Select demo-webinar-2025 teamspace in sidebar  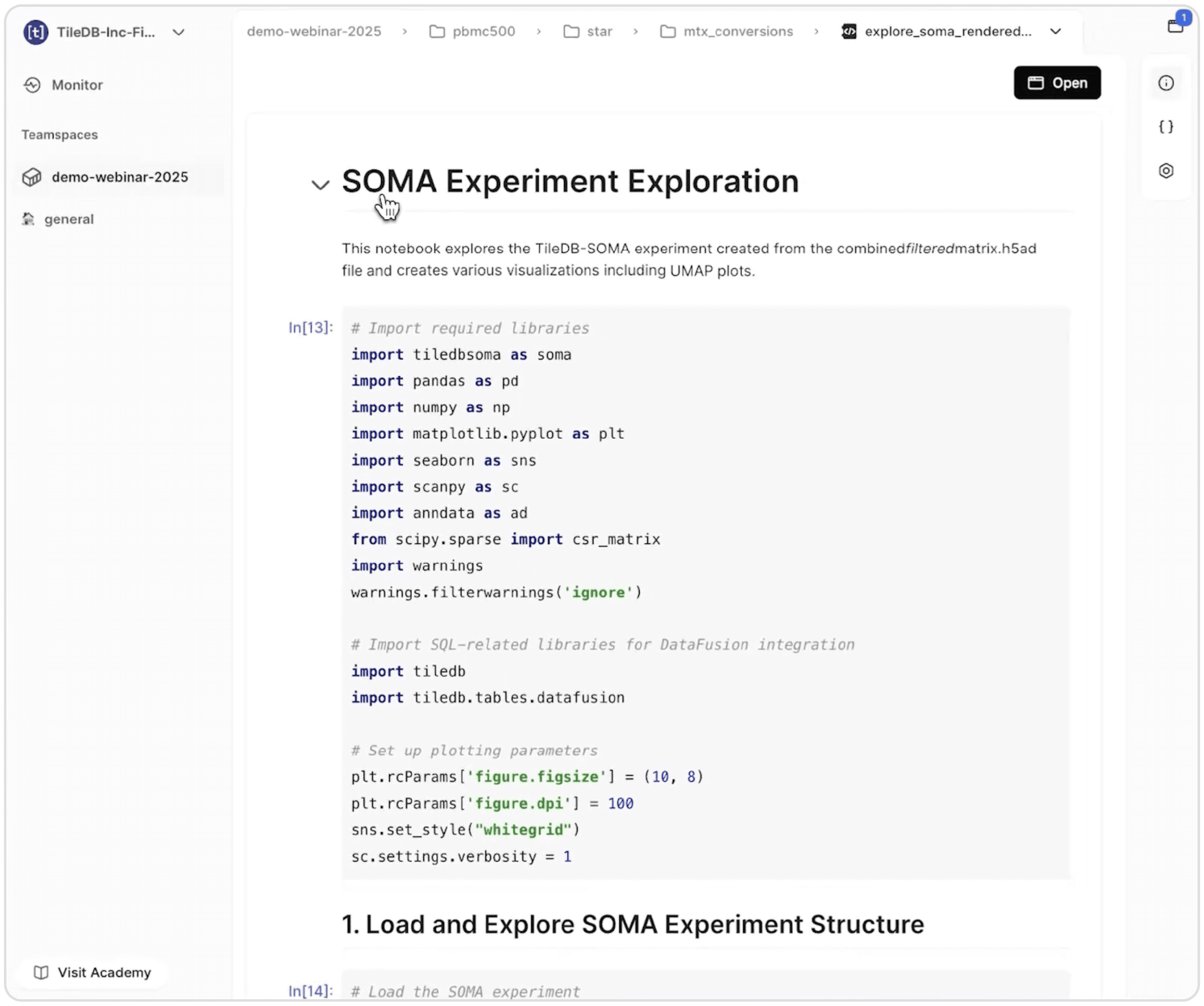[119, 177]
